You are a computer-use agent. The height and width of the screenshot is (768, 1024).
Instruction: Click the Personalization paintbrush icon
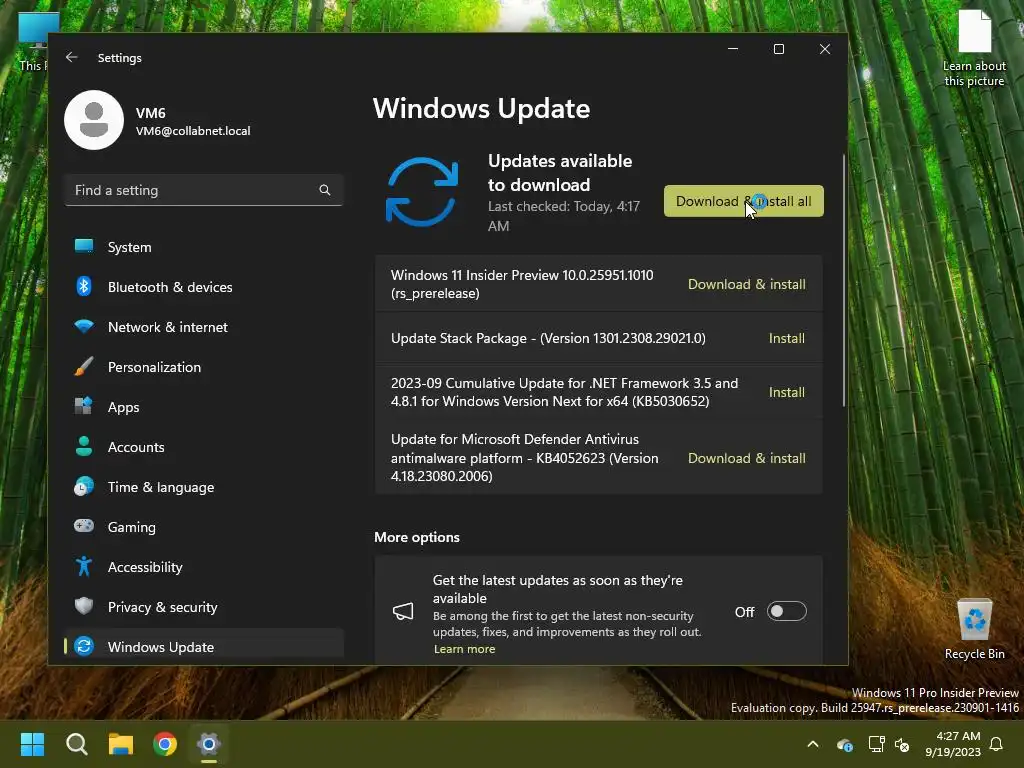coord(84,366)
